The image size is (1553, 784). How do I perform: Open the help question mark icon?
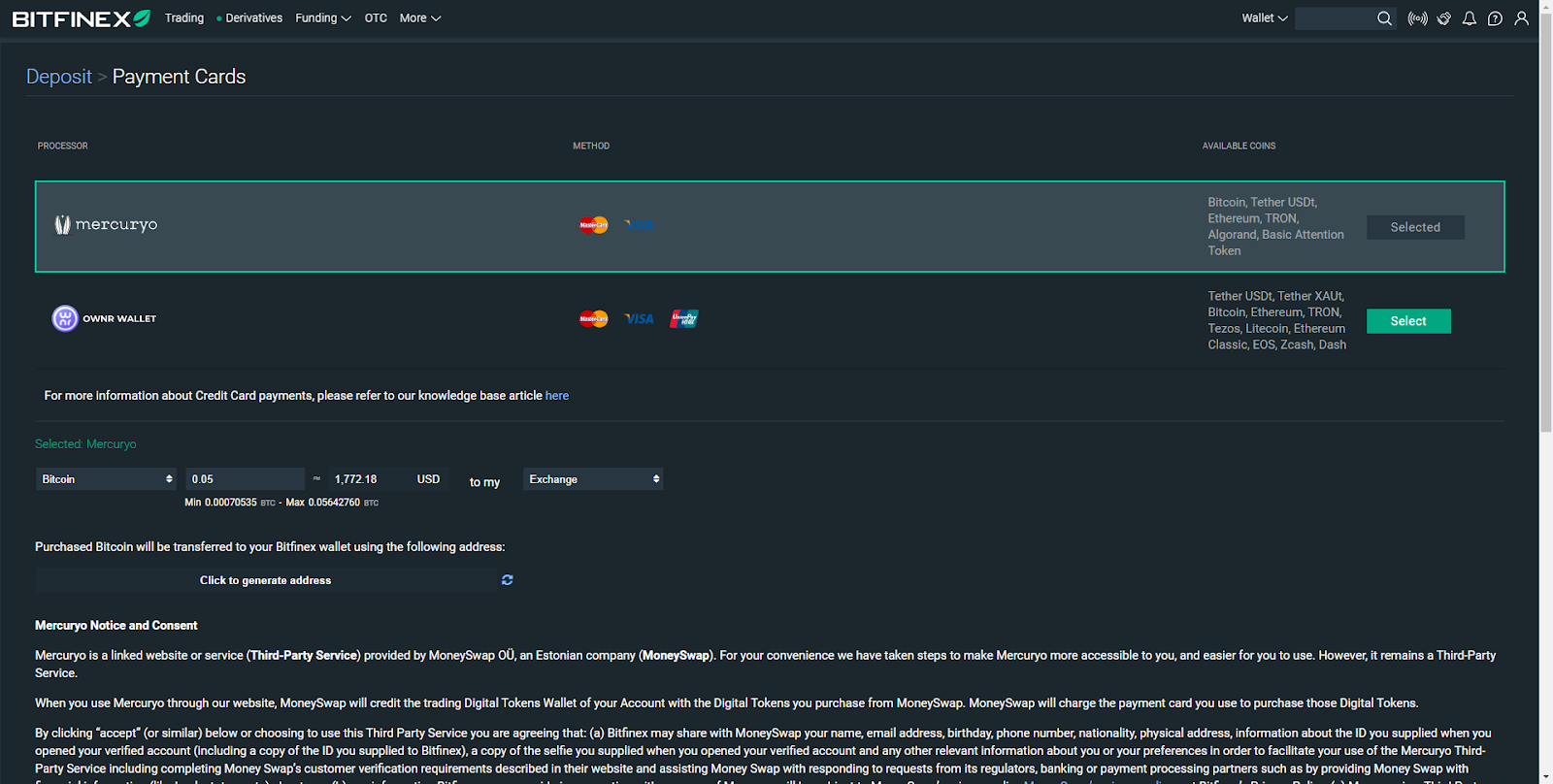(x=1496, y=18)
